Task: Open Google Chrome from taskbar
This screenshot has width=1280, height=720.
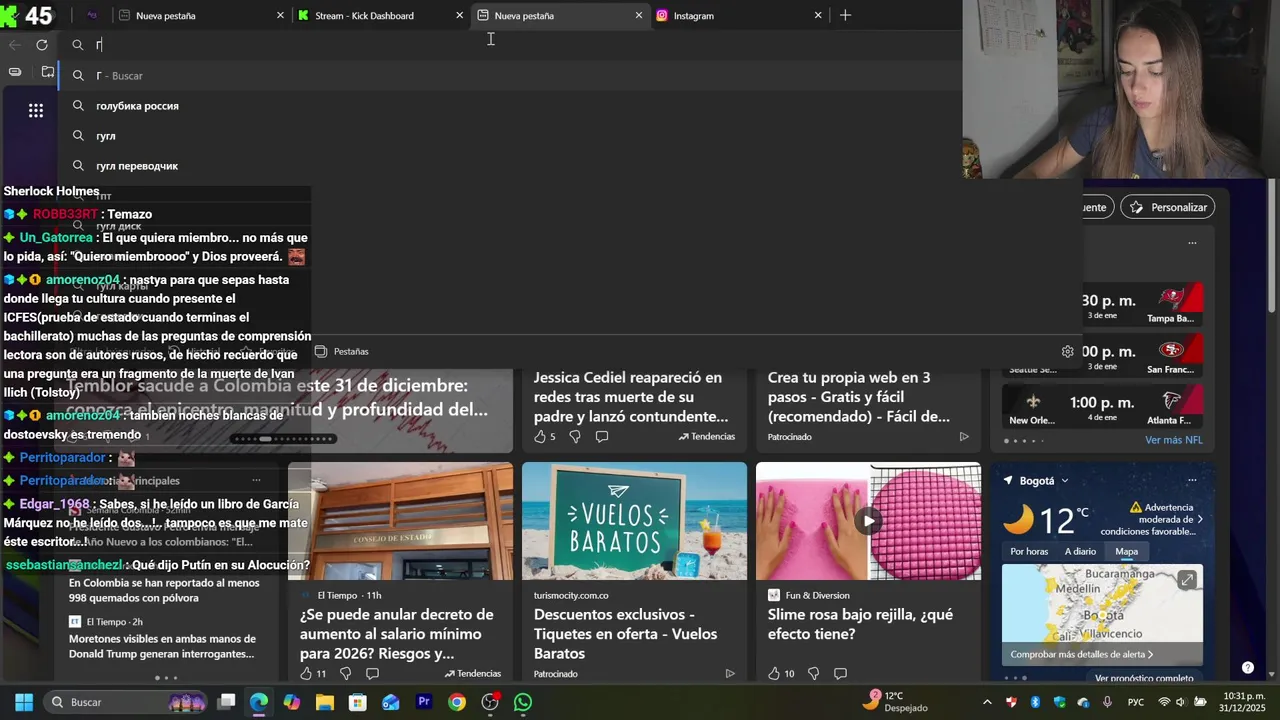Action: (456, 702)
